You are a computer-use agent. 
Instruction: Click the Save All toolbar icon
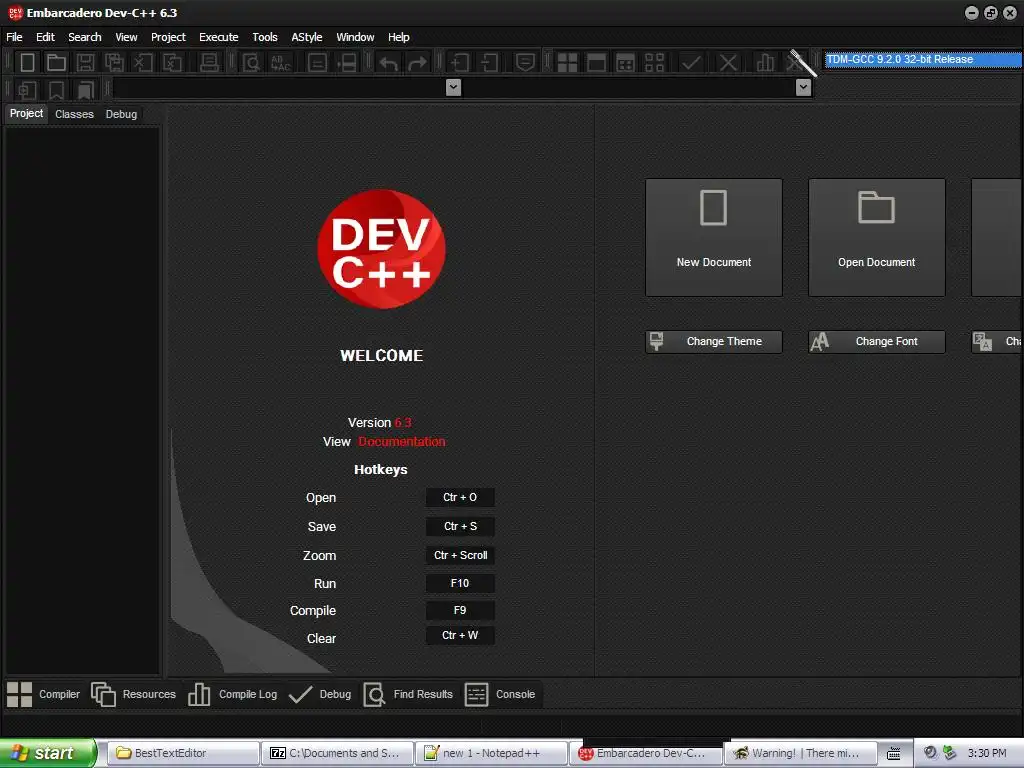tap(114, 63)
